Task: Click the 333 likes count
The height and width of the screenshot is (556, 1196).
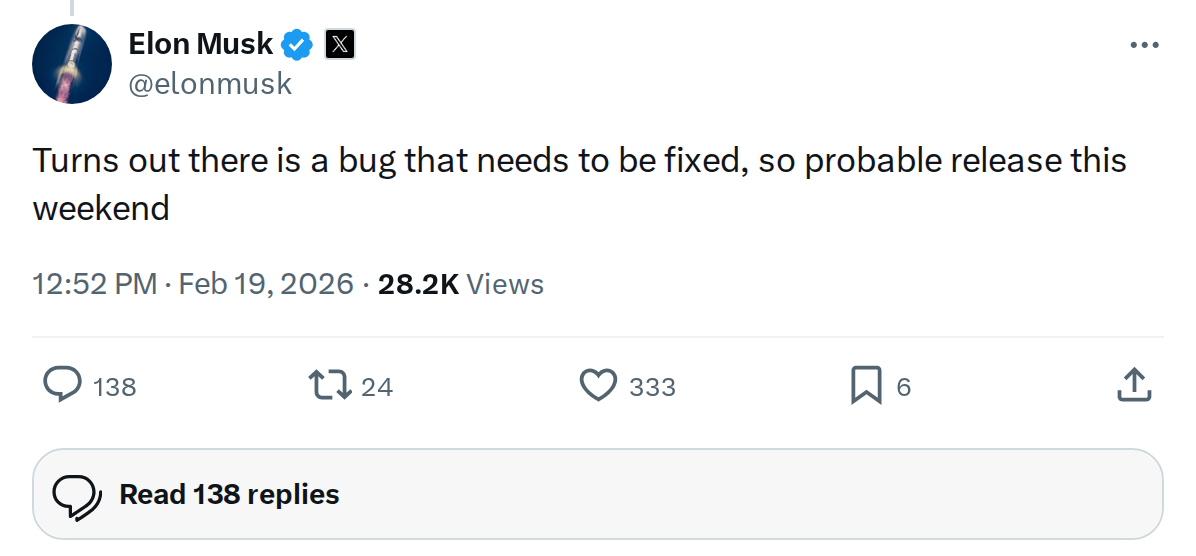Action: (652, 387)
